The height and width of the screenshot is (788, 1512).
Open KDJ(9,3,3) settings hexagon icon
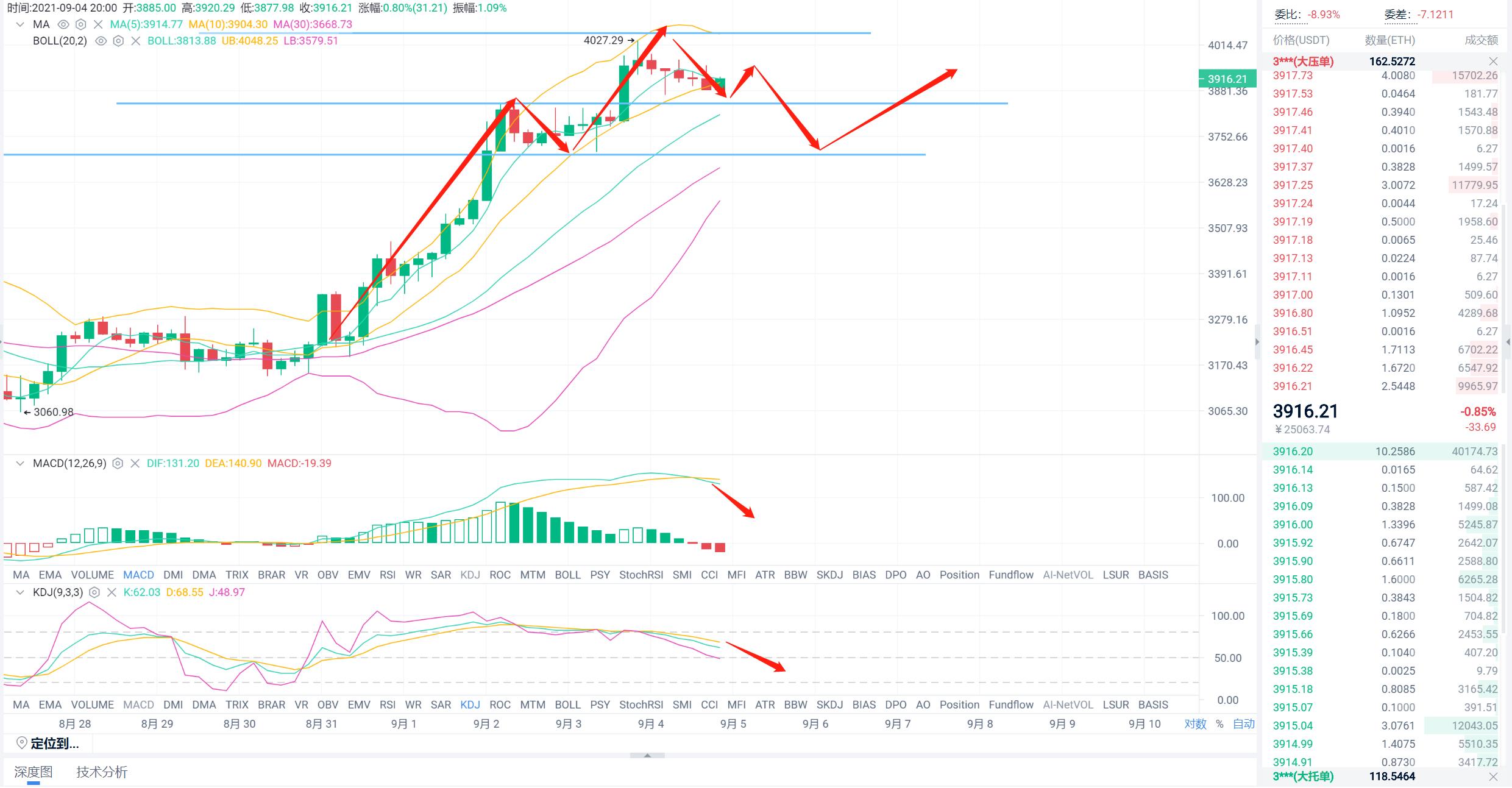(94, 592)
